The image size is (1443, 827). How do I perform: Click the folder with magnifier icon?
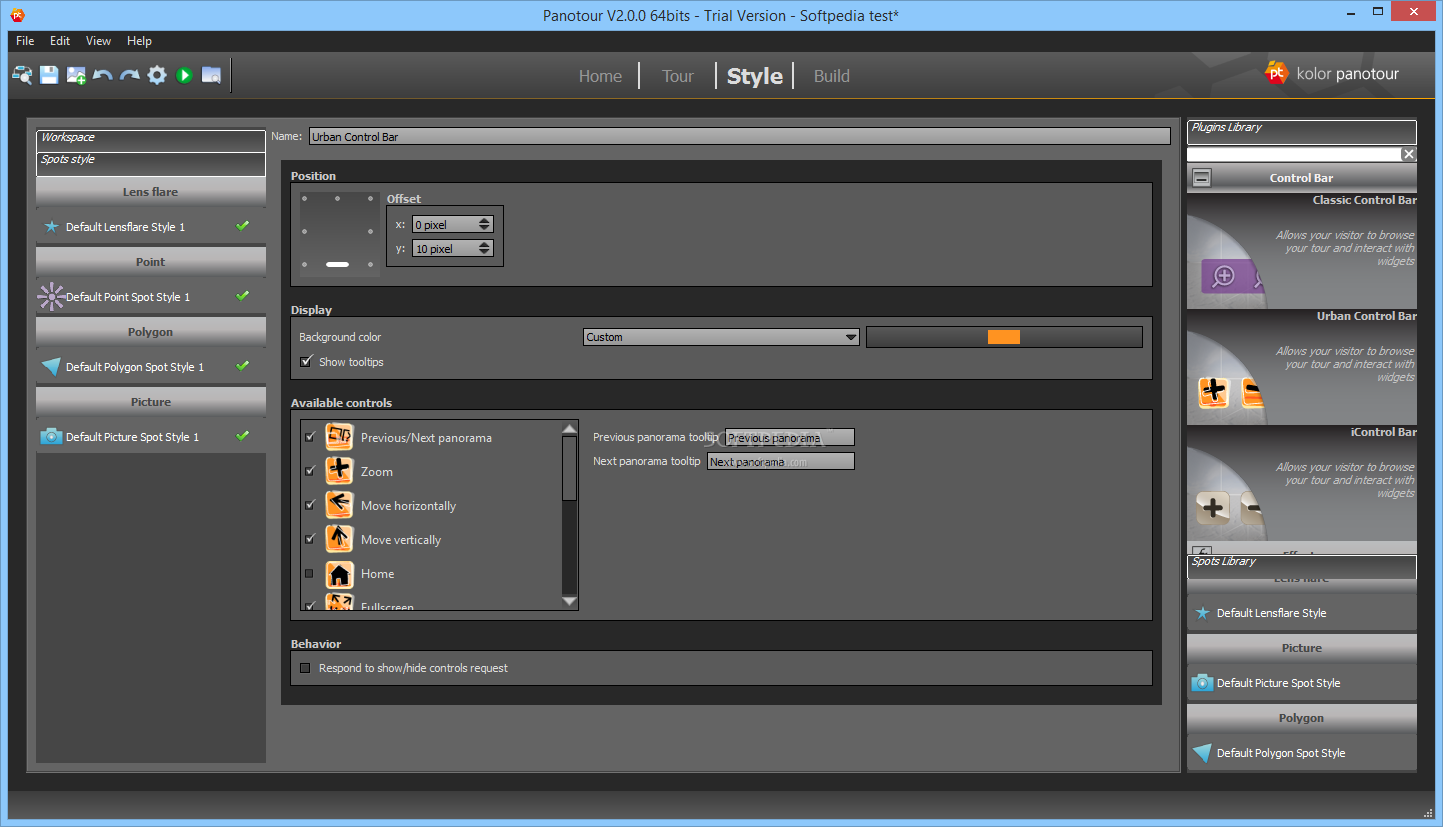pos(211,75)
